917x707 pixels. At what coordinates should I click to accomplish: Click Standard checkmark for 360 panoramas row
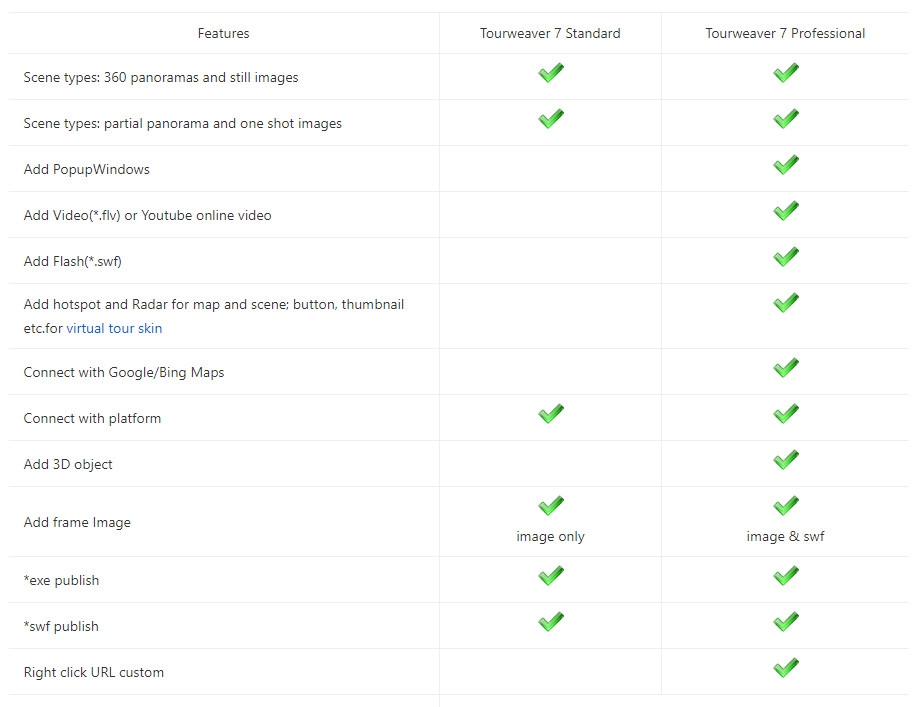click(x=551, y=73)
